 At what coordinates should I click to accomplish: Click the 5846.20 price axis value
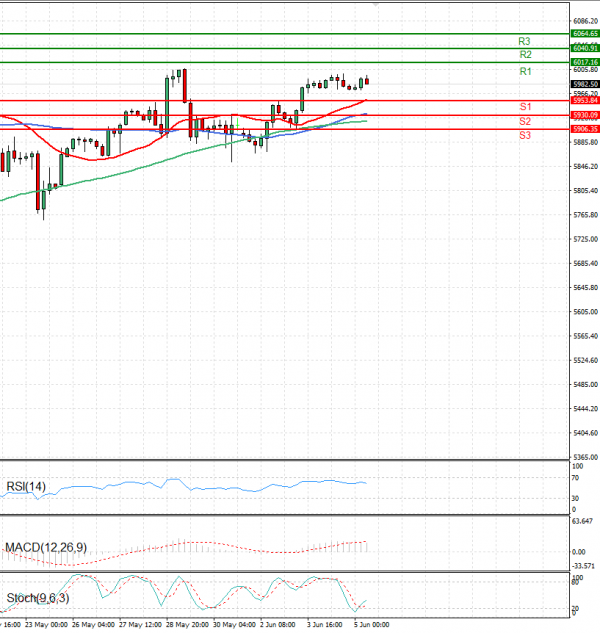point(585,166)
